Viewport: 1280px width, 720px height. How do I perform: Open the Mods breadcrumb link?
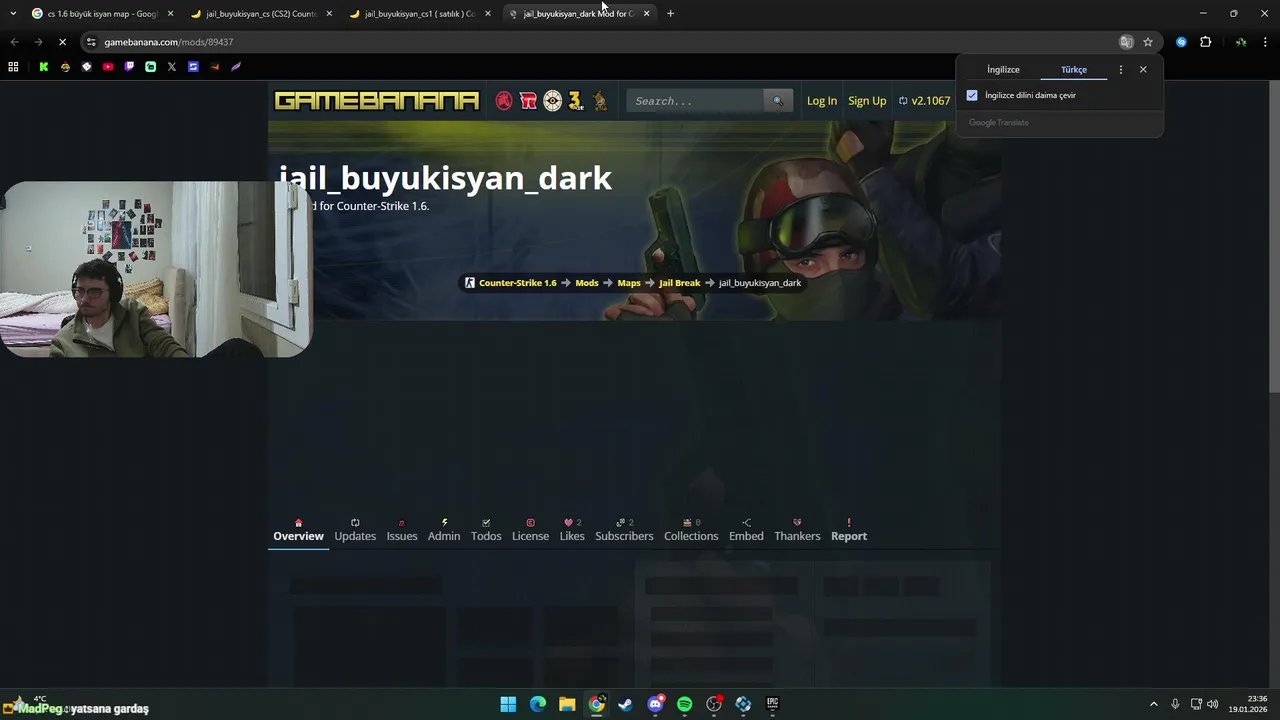tap(587, 283)
